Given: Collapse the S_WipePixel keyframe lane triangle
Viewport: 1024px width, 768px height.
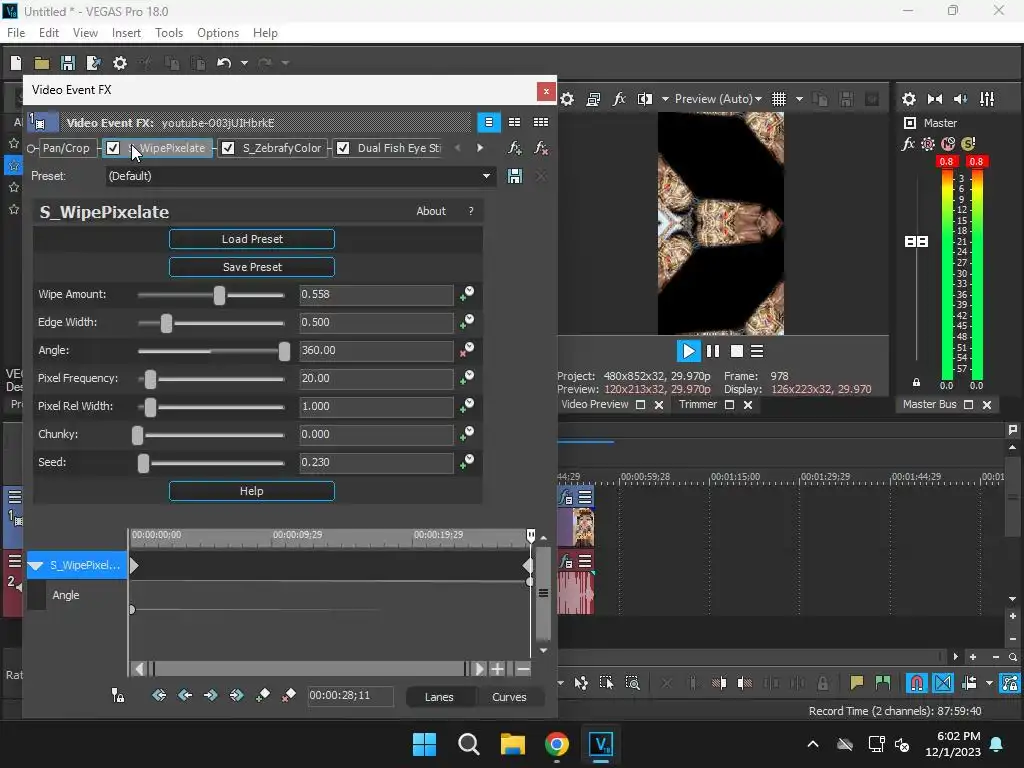Looking at the screenshot, I should 37,566.
